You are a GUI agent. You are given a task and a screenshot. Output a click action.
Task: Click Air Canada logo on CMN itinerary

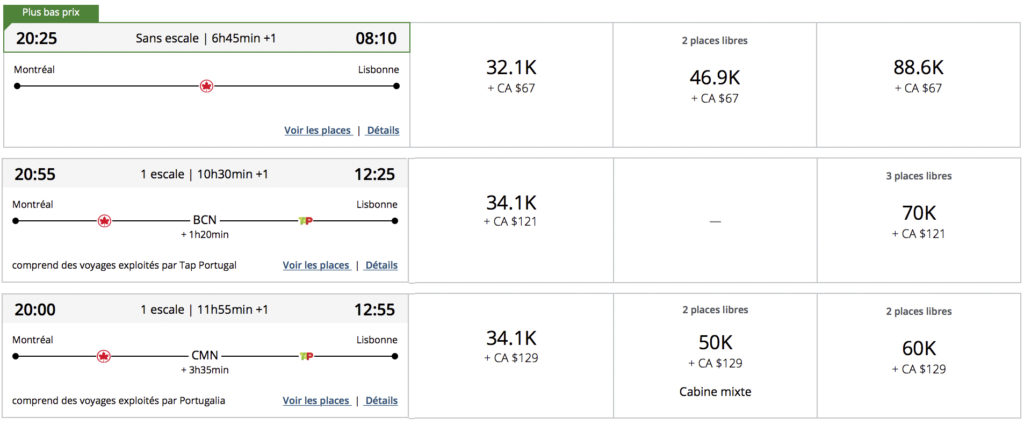tap(104, 355)
